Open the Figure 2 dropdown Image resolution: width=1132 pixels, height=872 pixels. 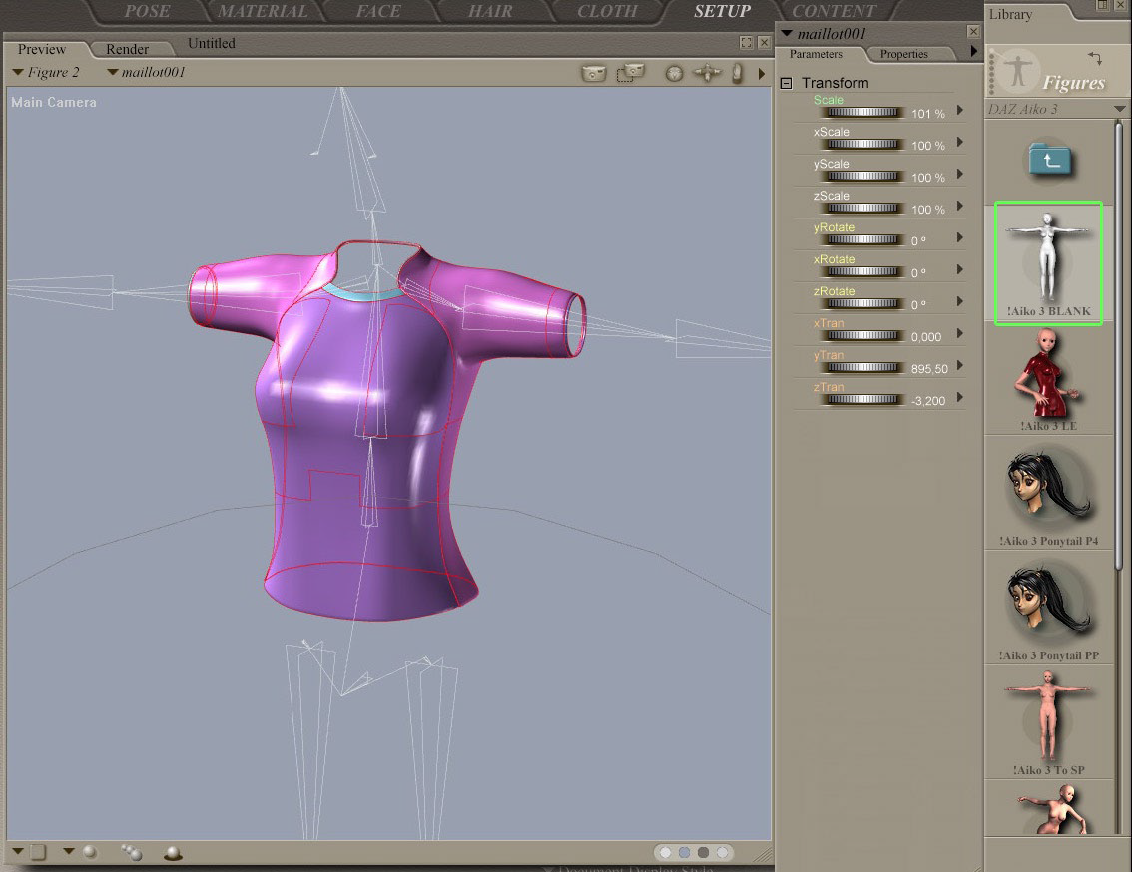tap(47, 72)
